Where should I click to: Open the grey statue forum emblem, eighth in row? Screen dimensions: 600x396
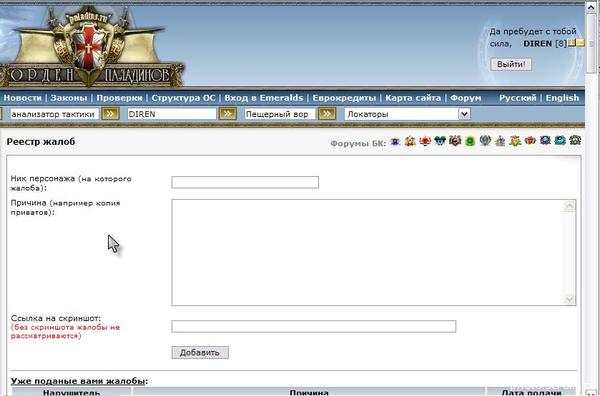click(x=500, y=141)
